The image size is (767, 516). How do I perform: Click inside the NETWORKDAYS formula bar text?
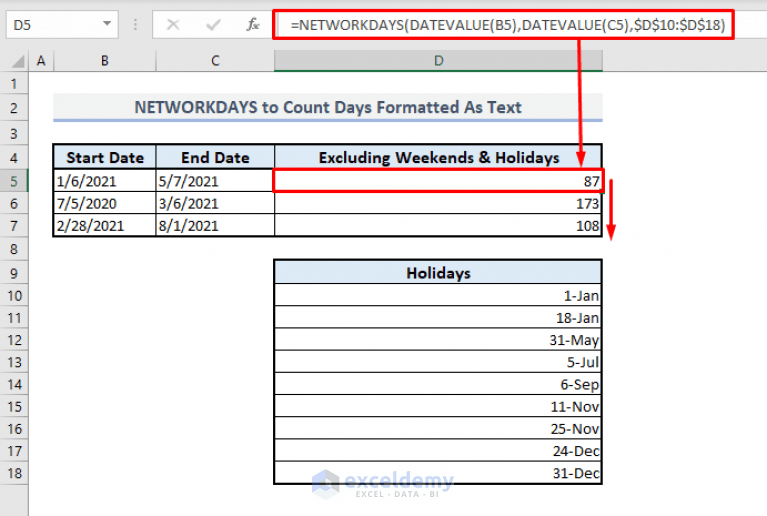(x=507, y=24)
